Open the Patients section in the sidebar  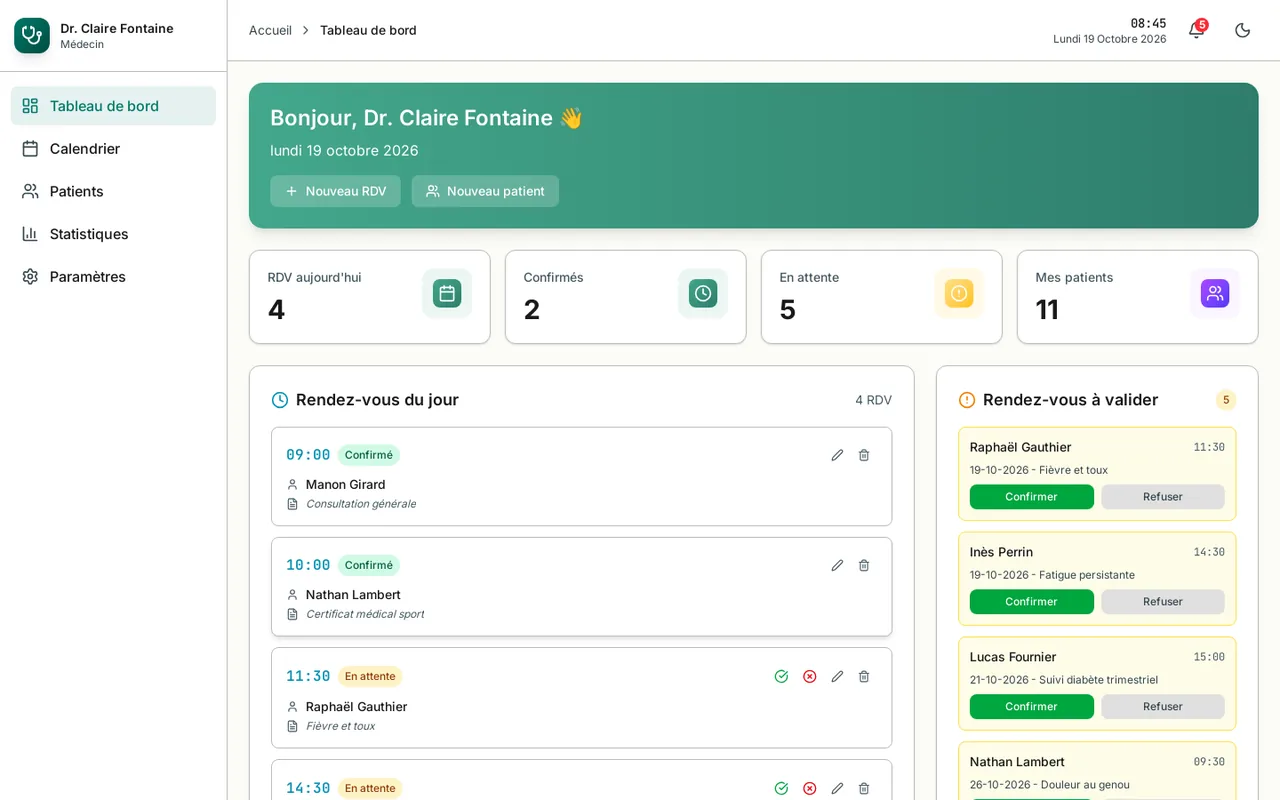click(x=113, y=191)
